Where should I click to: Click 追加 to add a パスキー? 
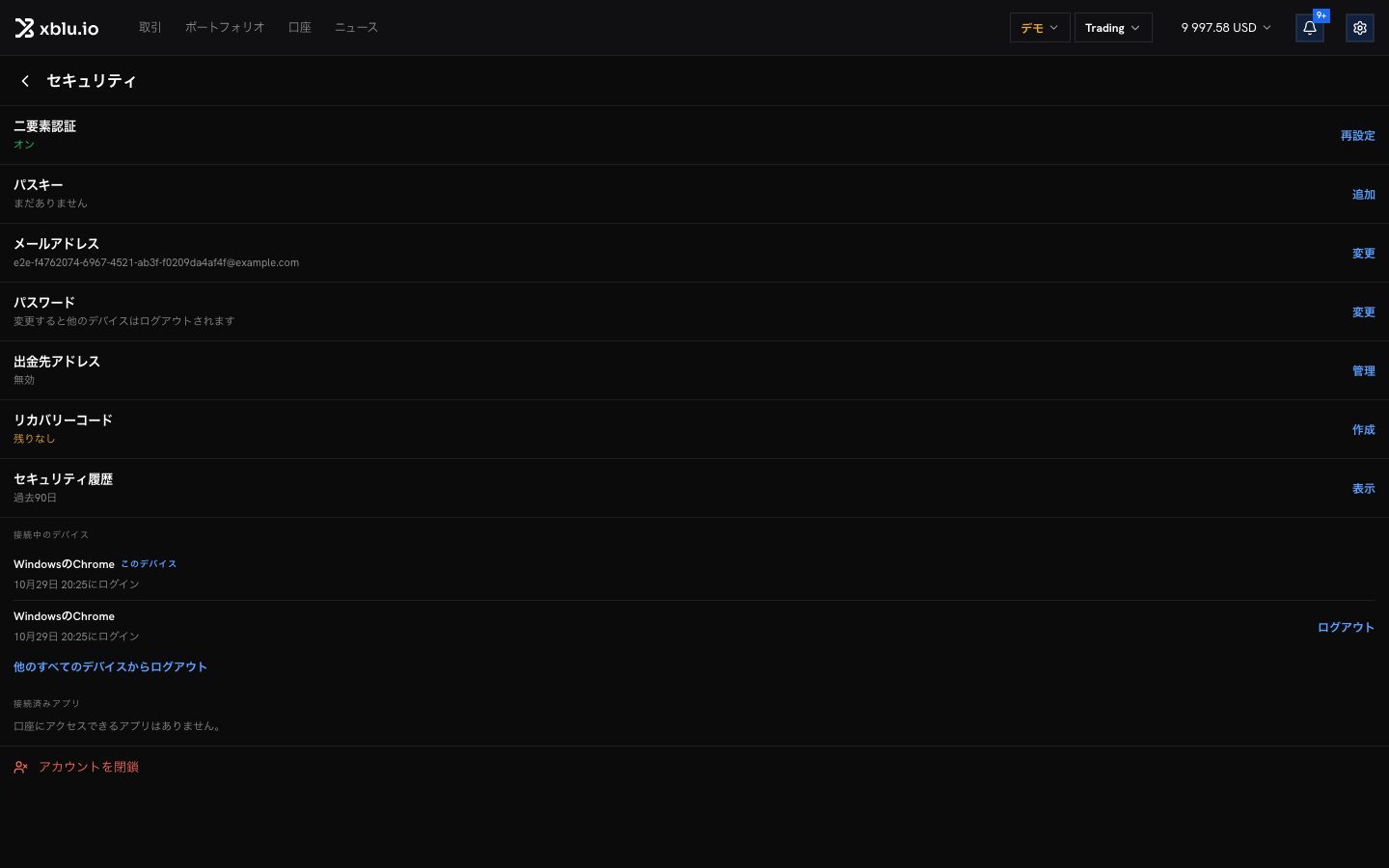coord(1363,195)
